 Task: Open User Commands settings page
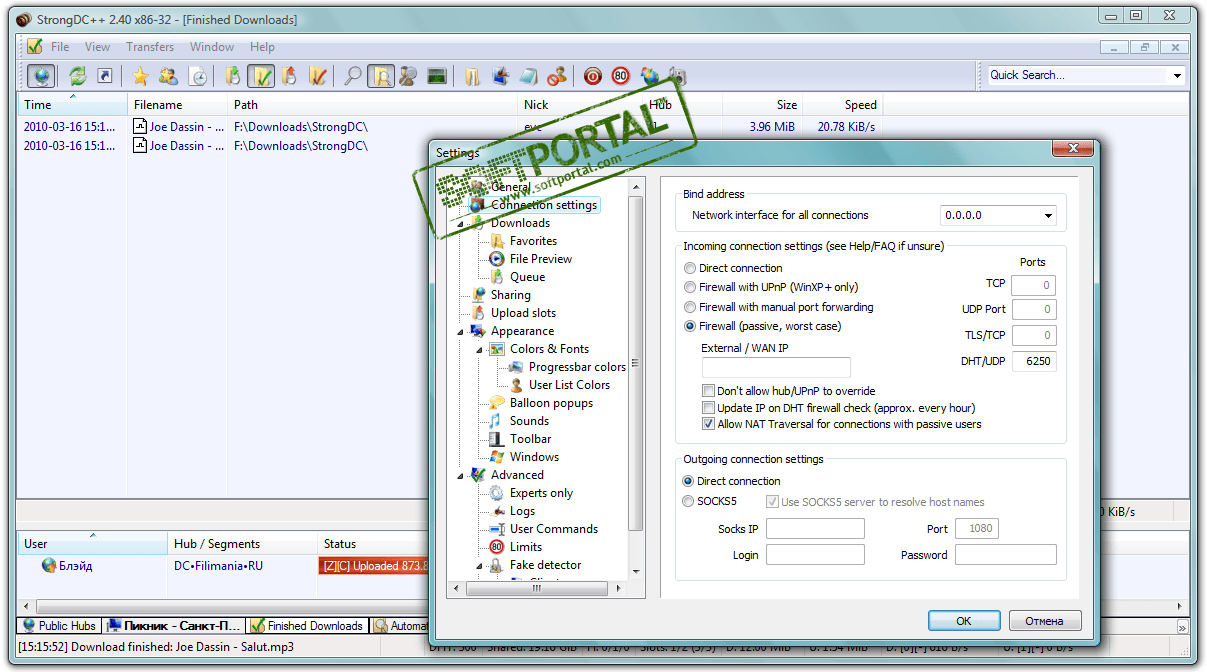(x=554, y=529)
